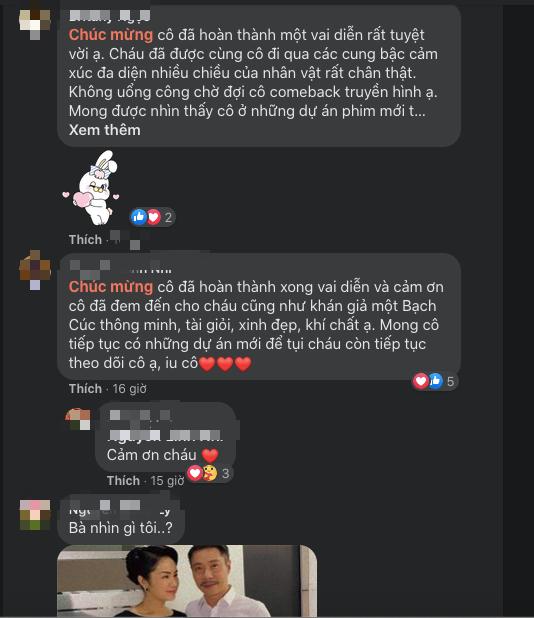
Task: Open the second commenter's avatar
Action: tap(35, 270)
